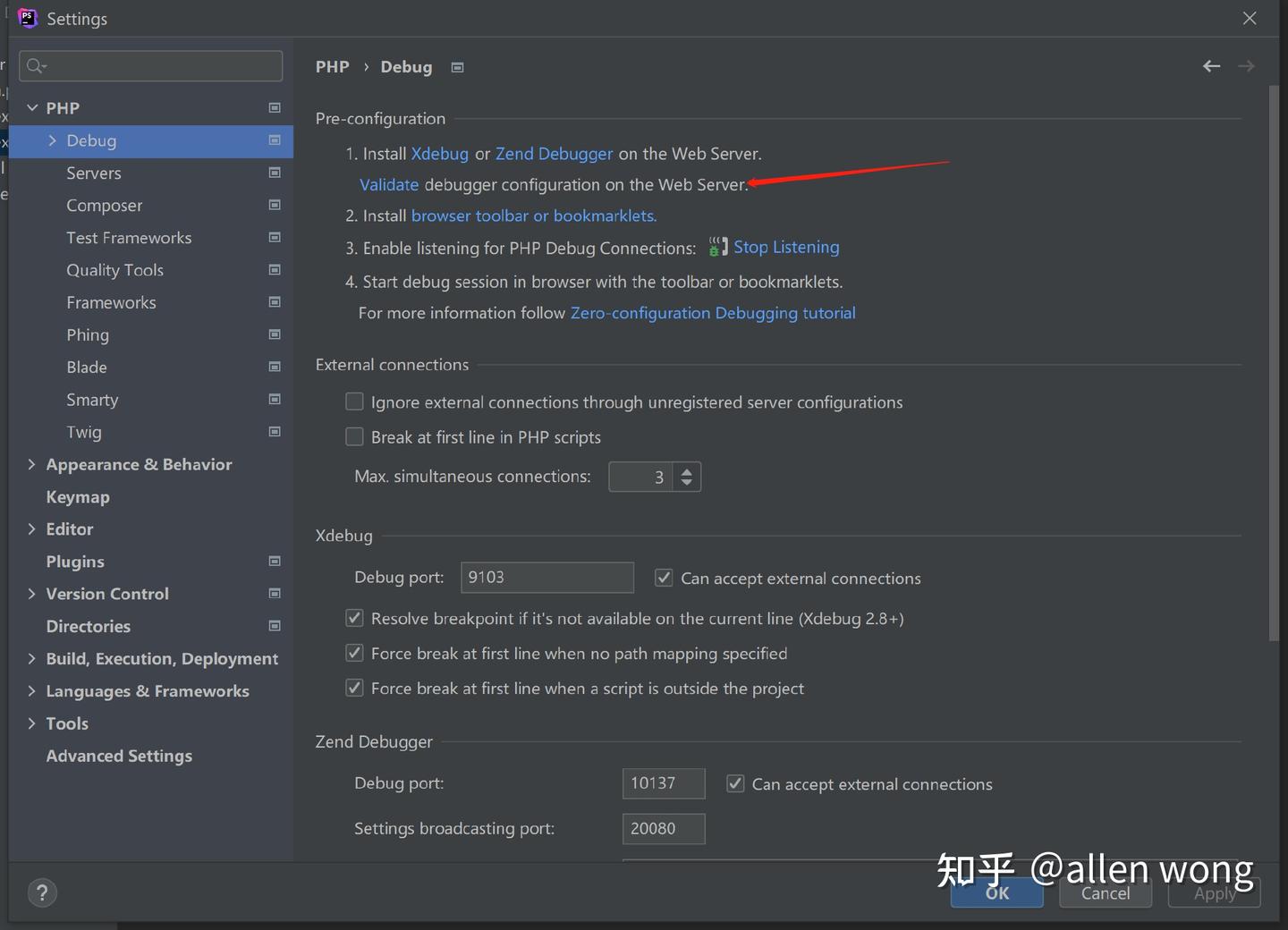1288x930 pixels.
Task: Go to Advanced Settings
Action: click(119, 756)
